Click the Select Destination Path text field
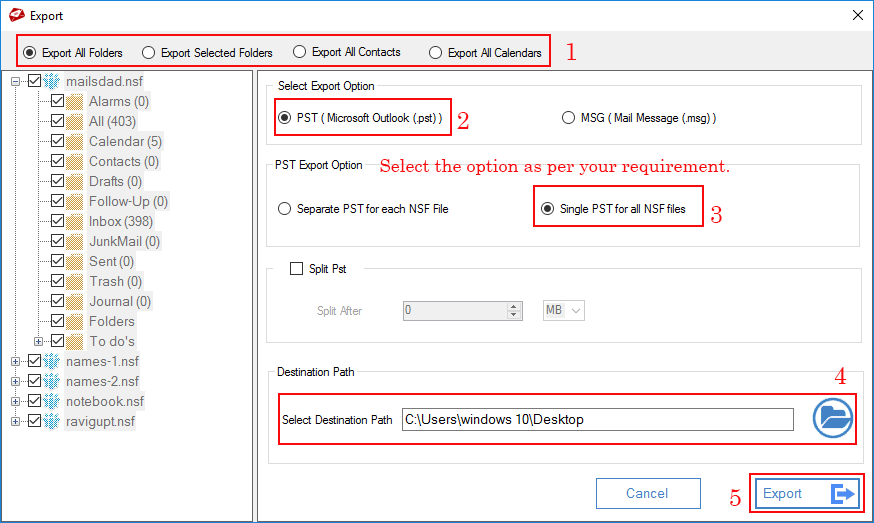This screenshot has height=523, width=874. pyautogui.click(x=597, y=419)
